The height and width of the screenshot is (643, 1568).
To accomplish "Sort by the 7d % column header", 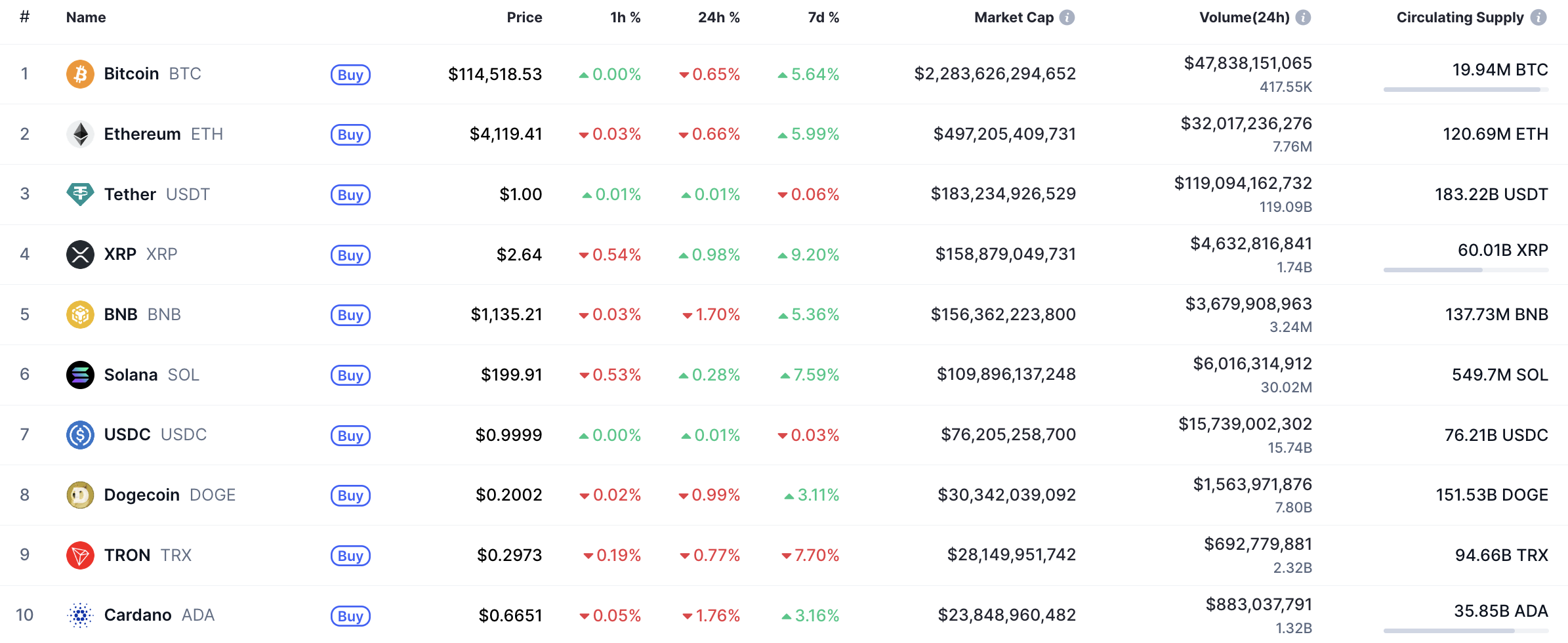I will click(x=823, y=18).
